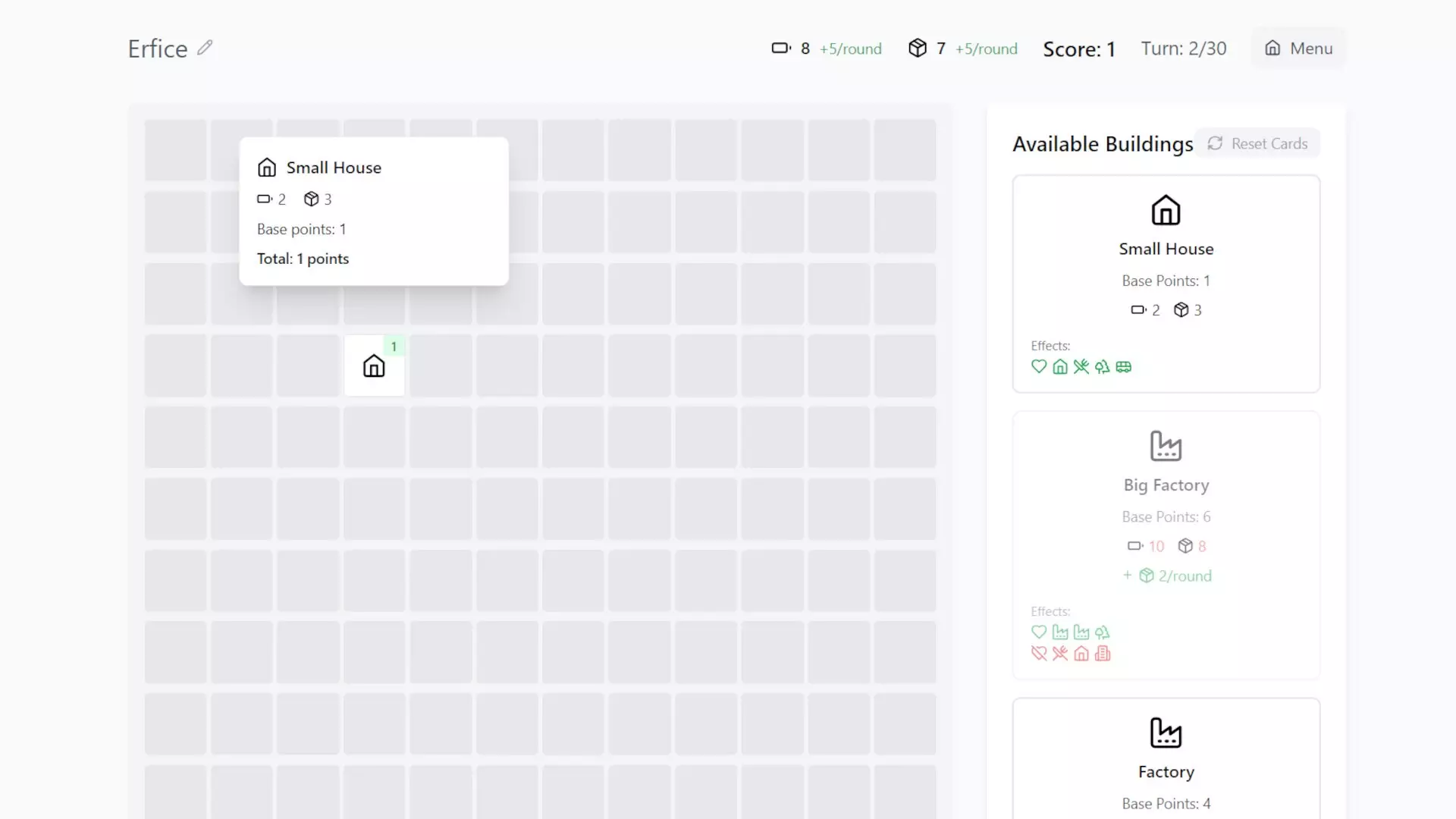Click the money icon in header

(x=780, y=49)
